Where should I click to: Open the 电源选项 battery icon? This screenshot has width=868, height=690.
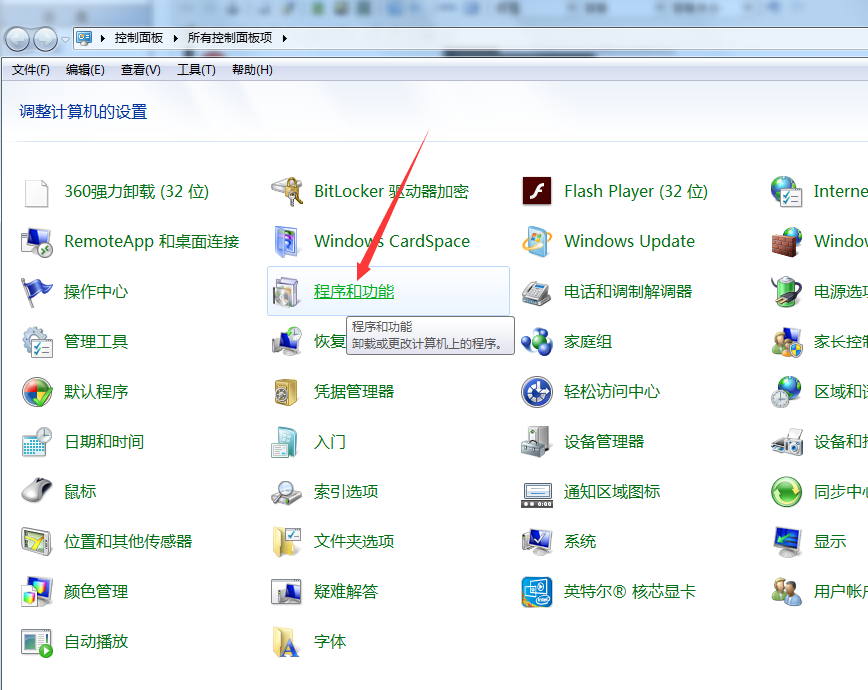pyautogui.click(x=787, y=292)
